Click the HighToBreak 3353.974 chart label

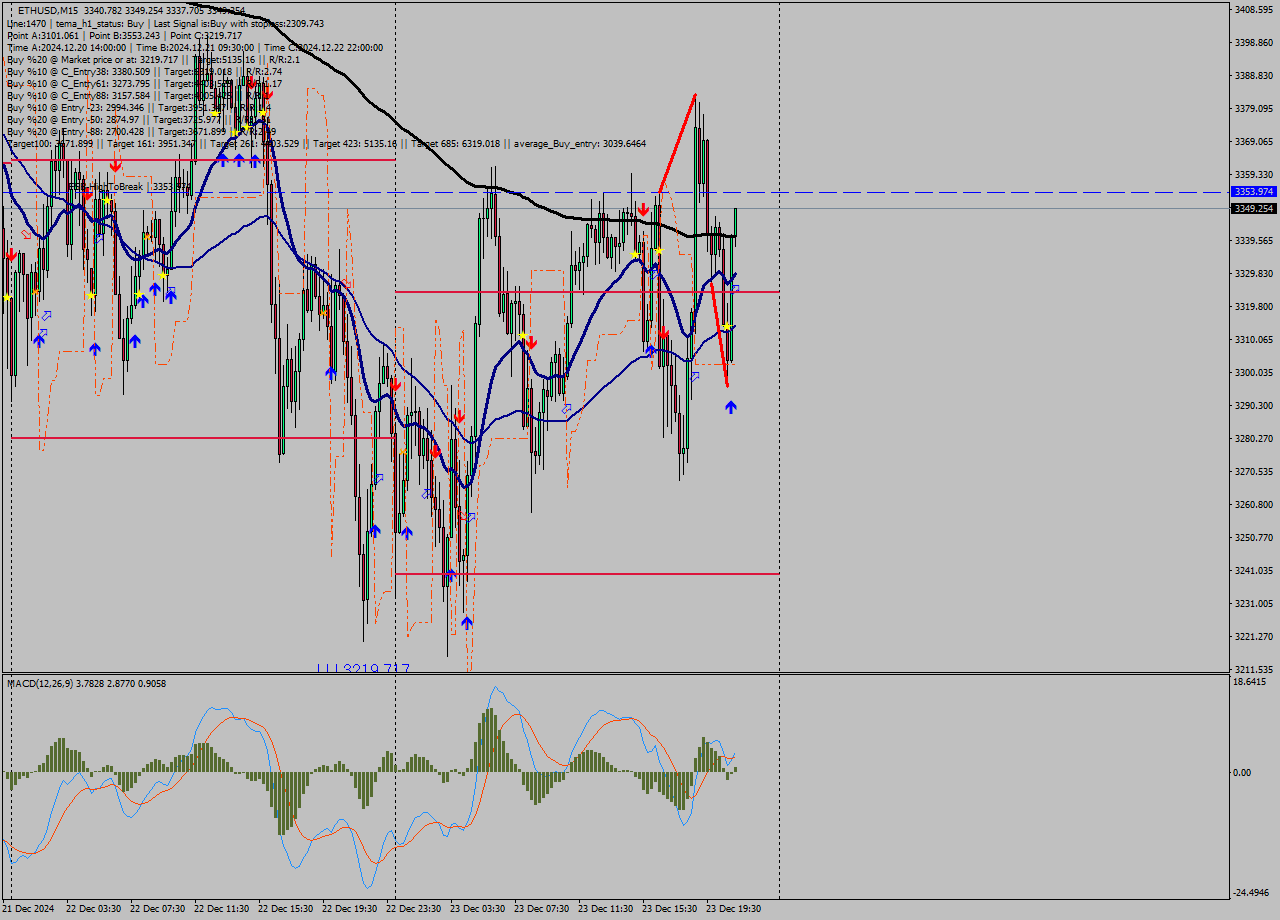coord(128,186)
